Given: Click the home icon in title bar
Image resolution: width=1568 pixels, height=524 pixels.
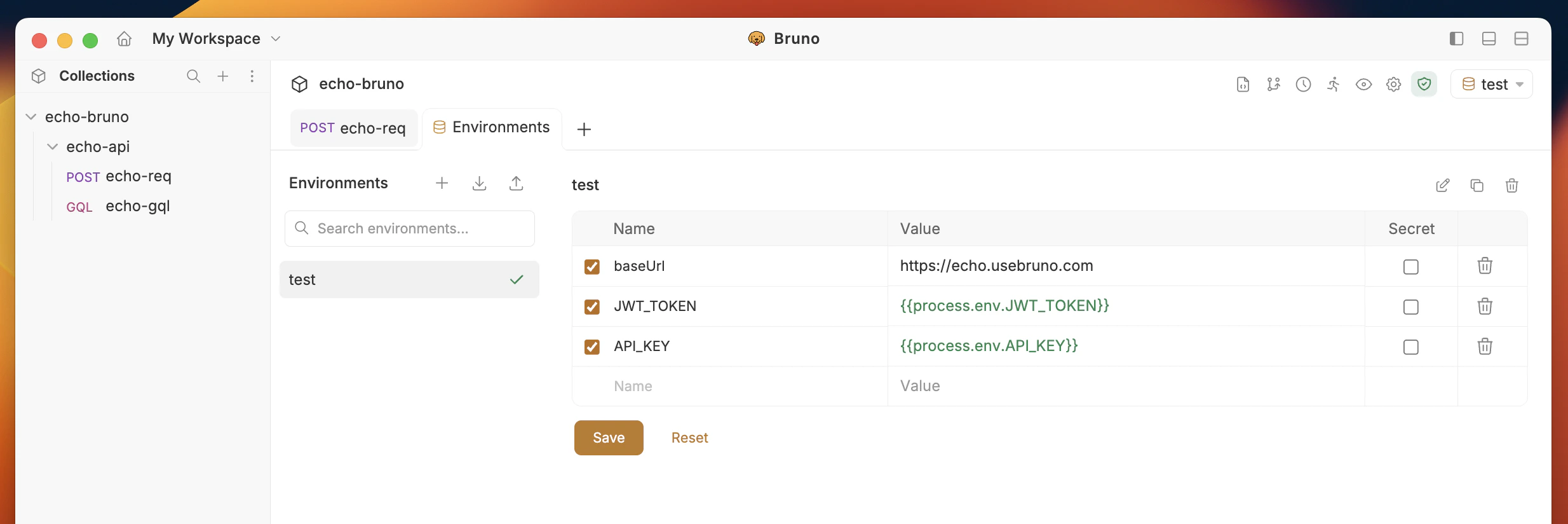Looking at the screenshot, I should tap(125, 39).
